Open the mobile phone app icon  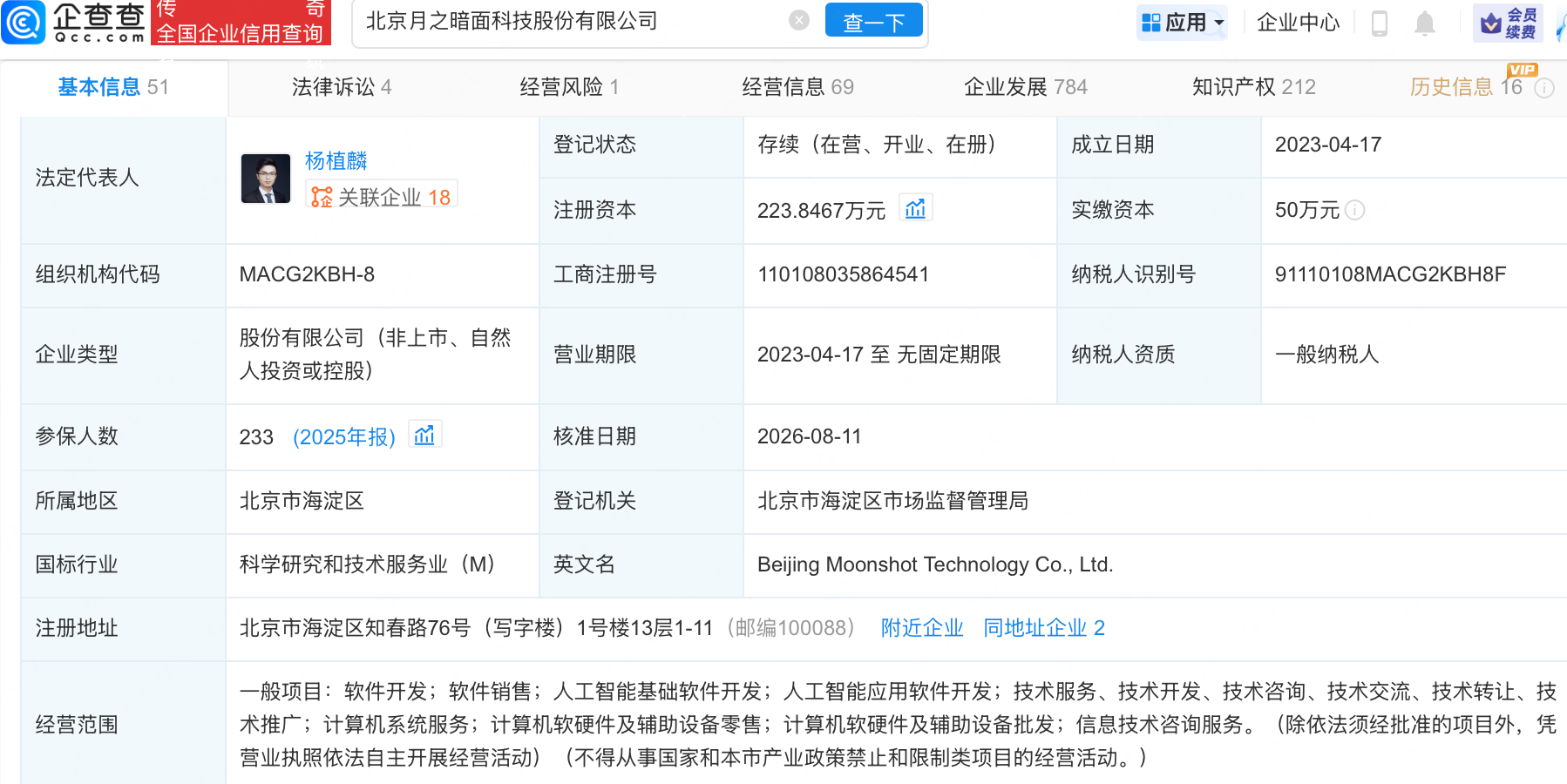point(1380,23)
